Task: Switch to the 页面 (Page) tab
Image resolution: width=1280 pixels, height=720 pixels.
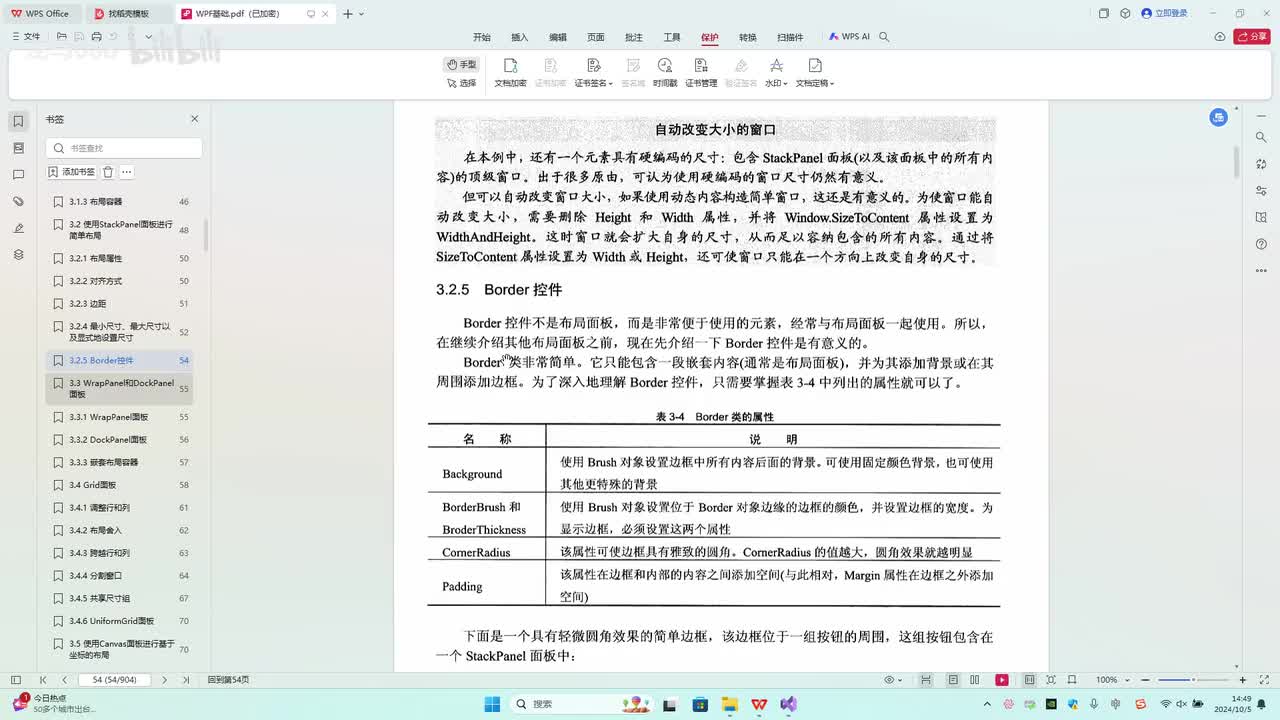Action: (596, 37)
